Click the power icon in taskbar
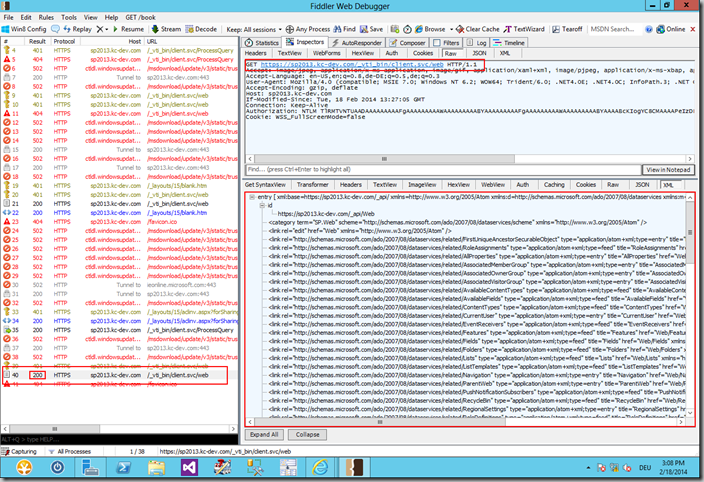Screen dimensions: 704x482 57,468
